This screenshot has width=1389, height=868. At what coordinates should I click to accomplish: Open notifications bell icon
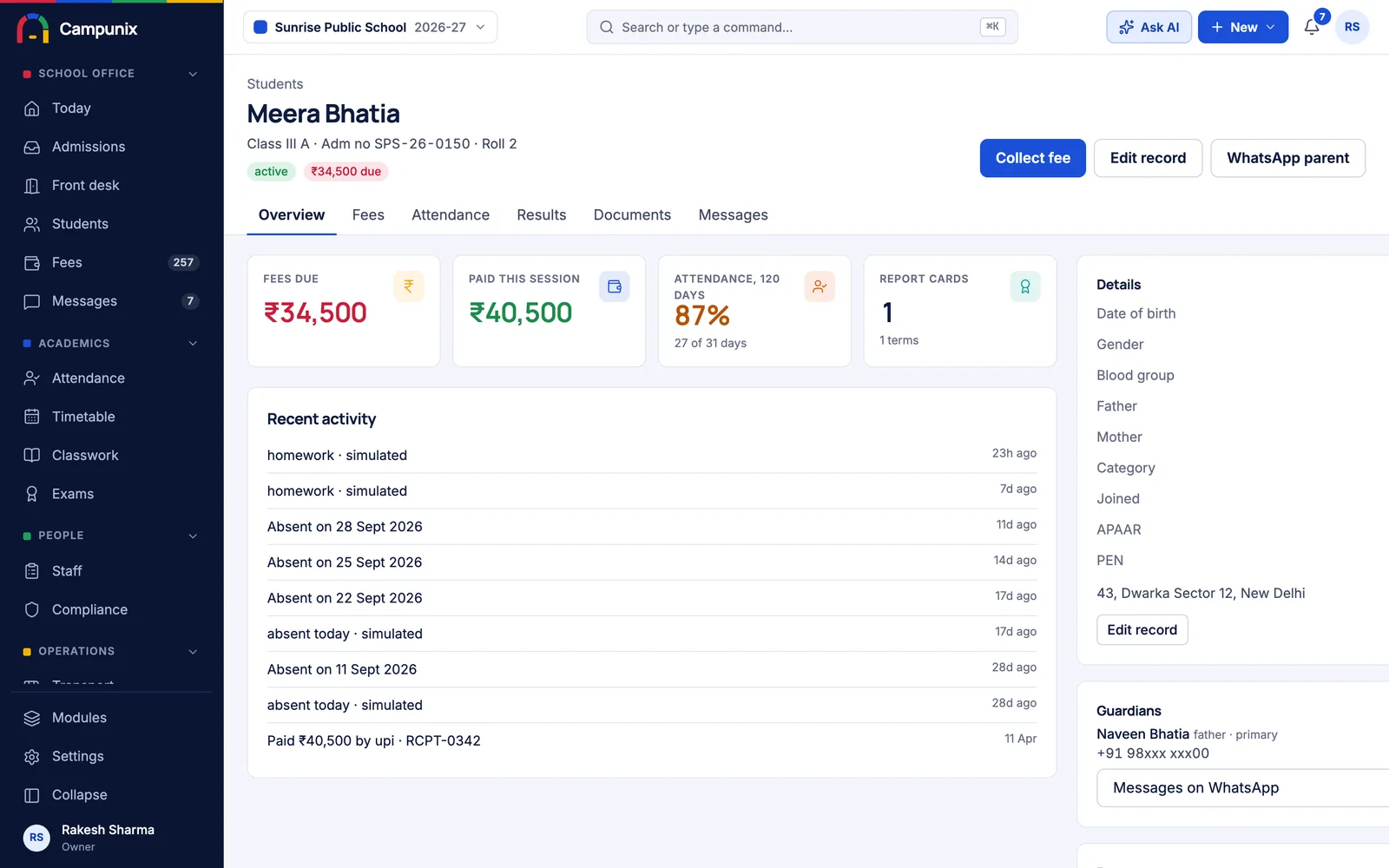click(x=1312, y=27)
